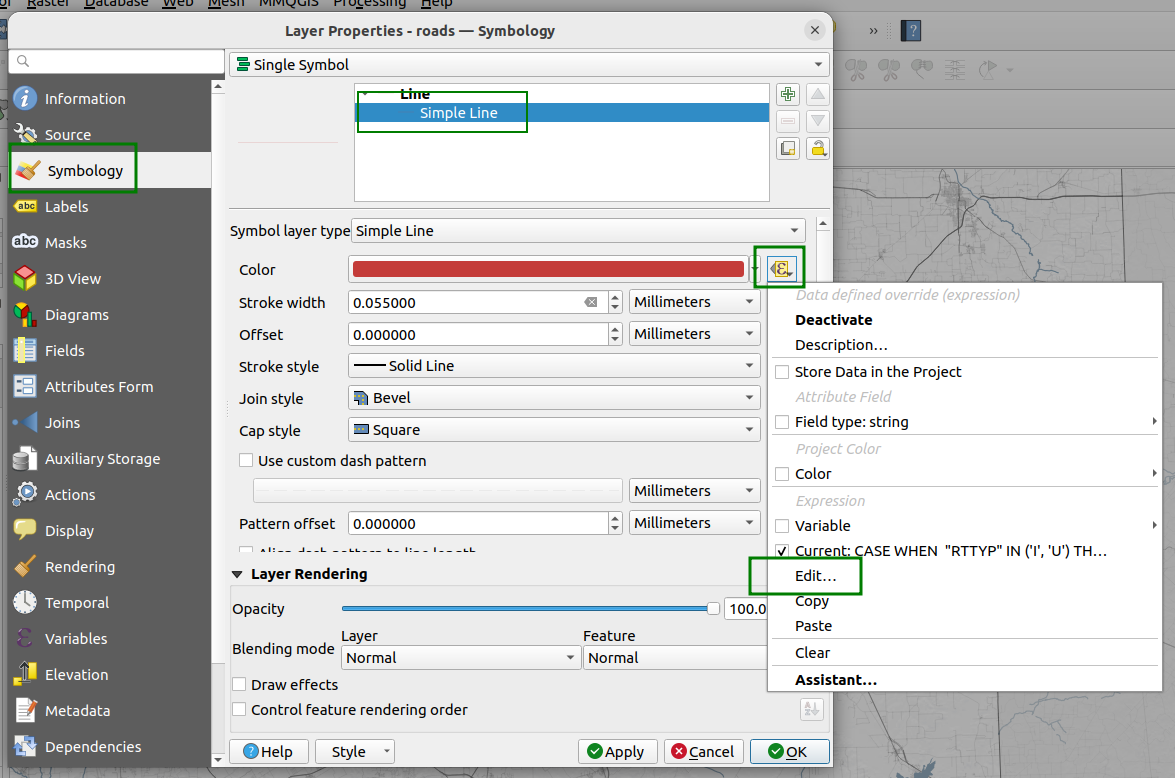Collapse the Layer Rendering section
This screenshot has height=778, width=1175.
[238, 575]
